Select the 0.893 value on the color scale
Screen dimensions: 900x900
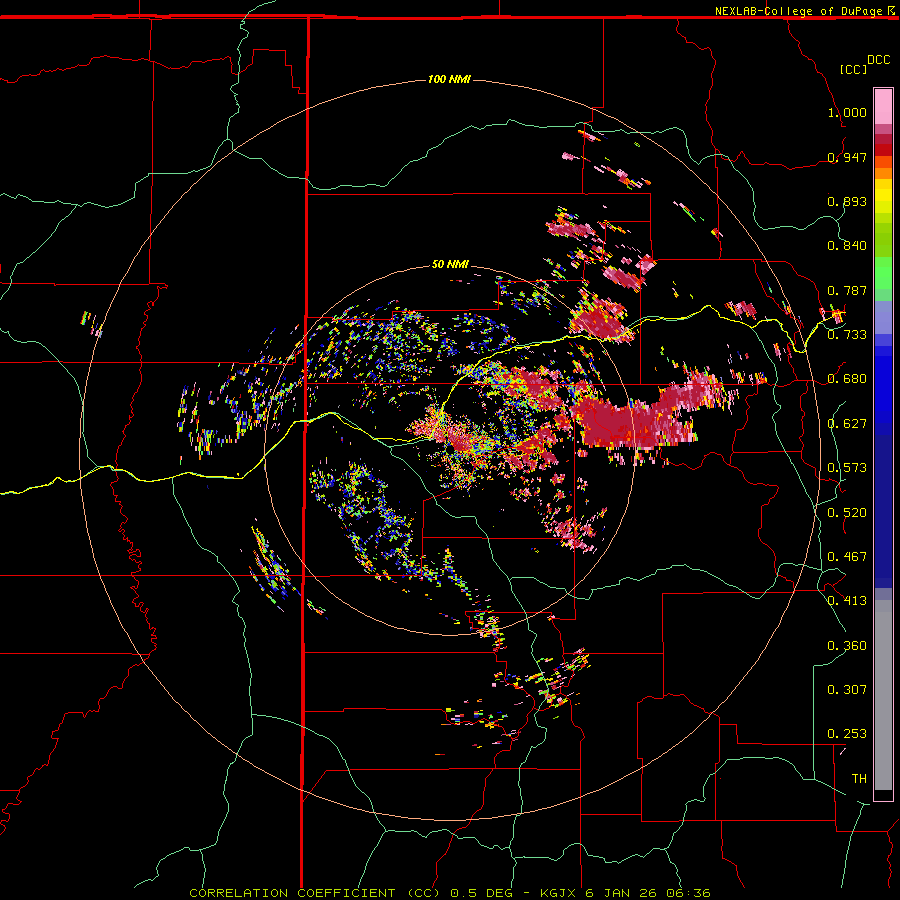click(847, 201)
